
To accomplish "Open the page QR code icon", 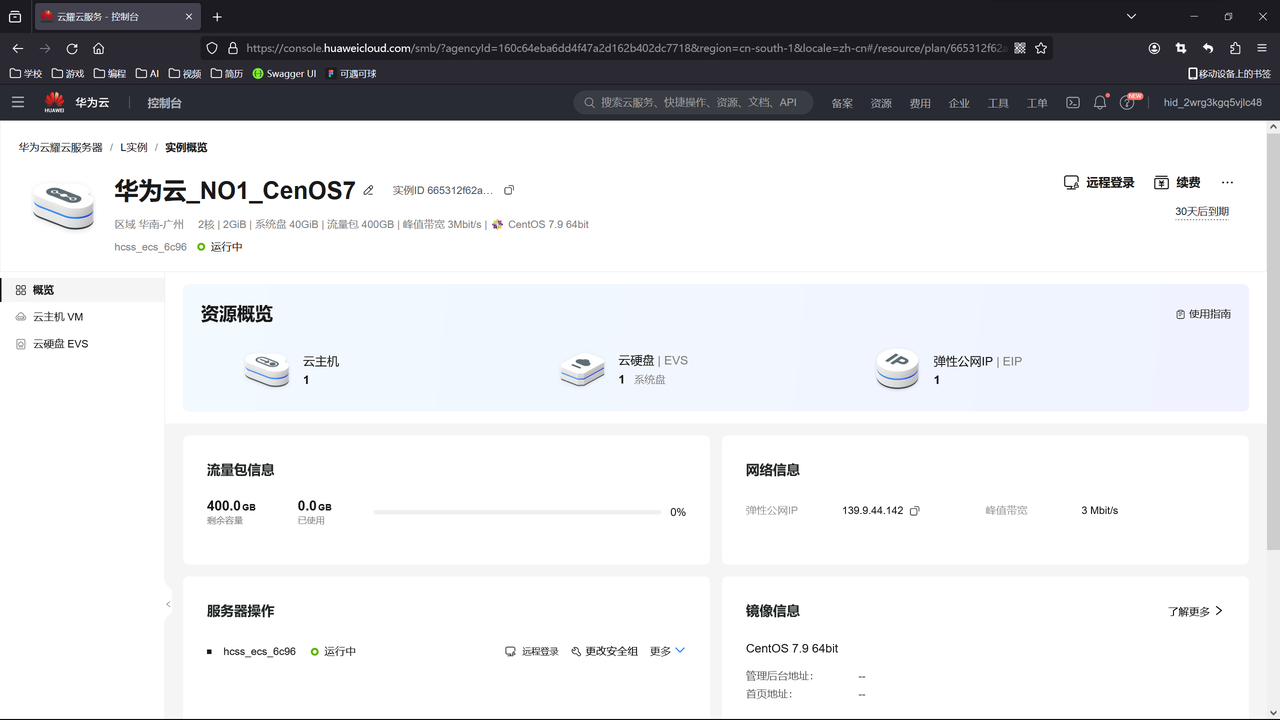I will tap(1020, 48).
